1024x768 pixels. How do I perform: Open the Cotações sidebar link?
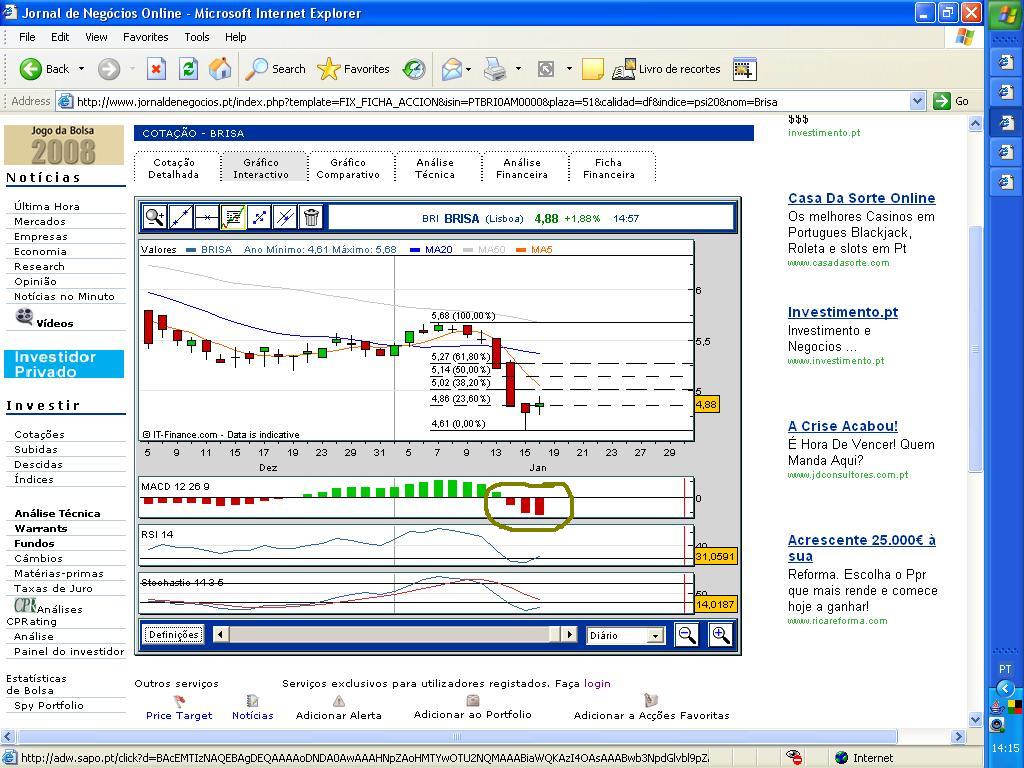(x=39, y=434)
